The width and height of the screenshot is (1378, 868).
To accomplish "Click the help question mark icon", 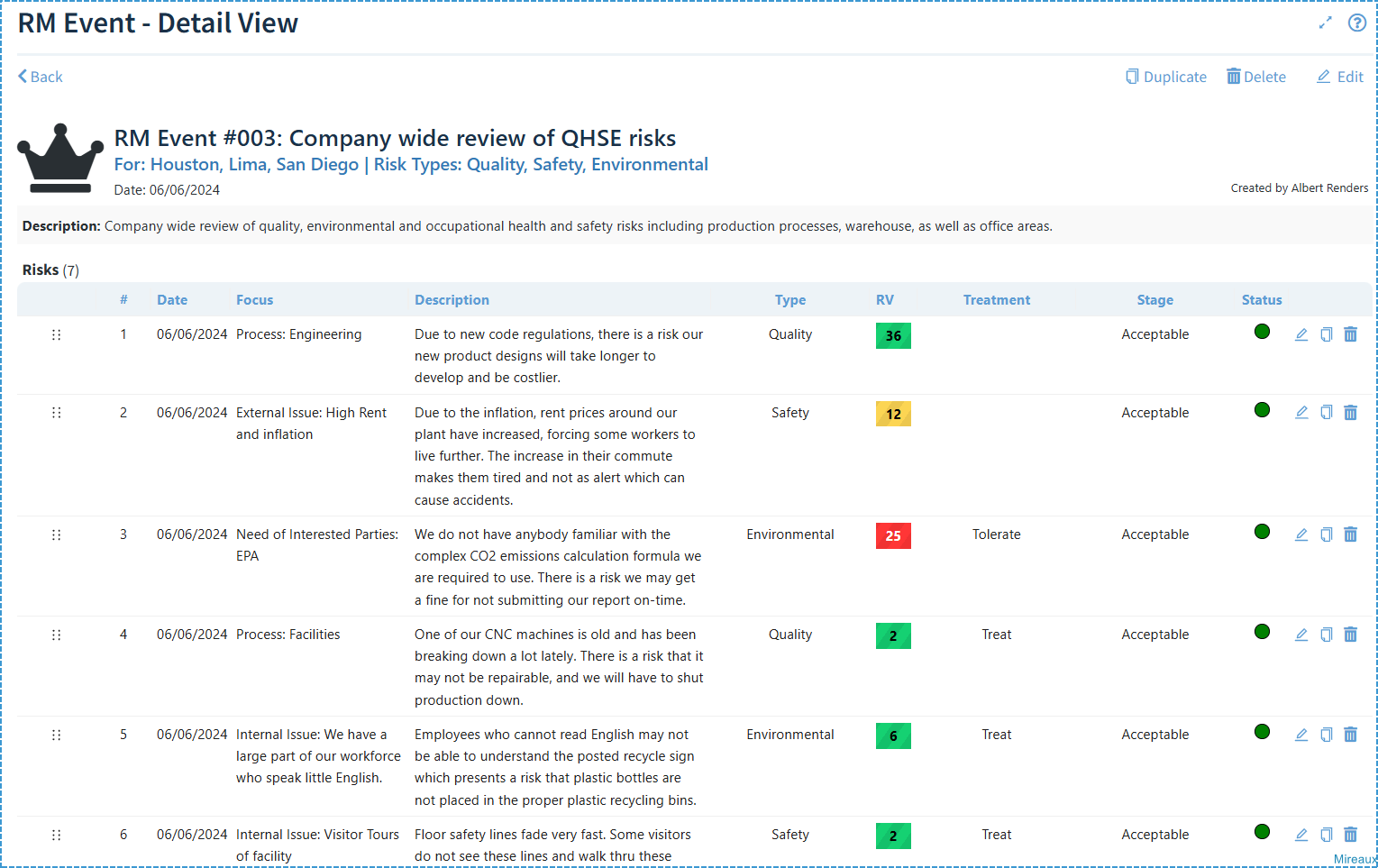I will [1357, 23].
